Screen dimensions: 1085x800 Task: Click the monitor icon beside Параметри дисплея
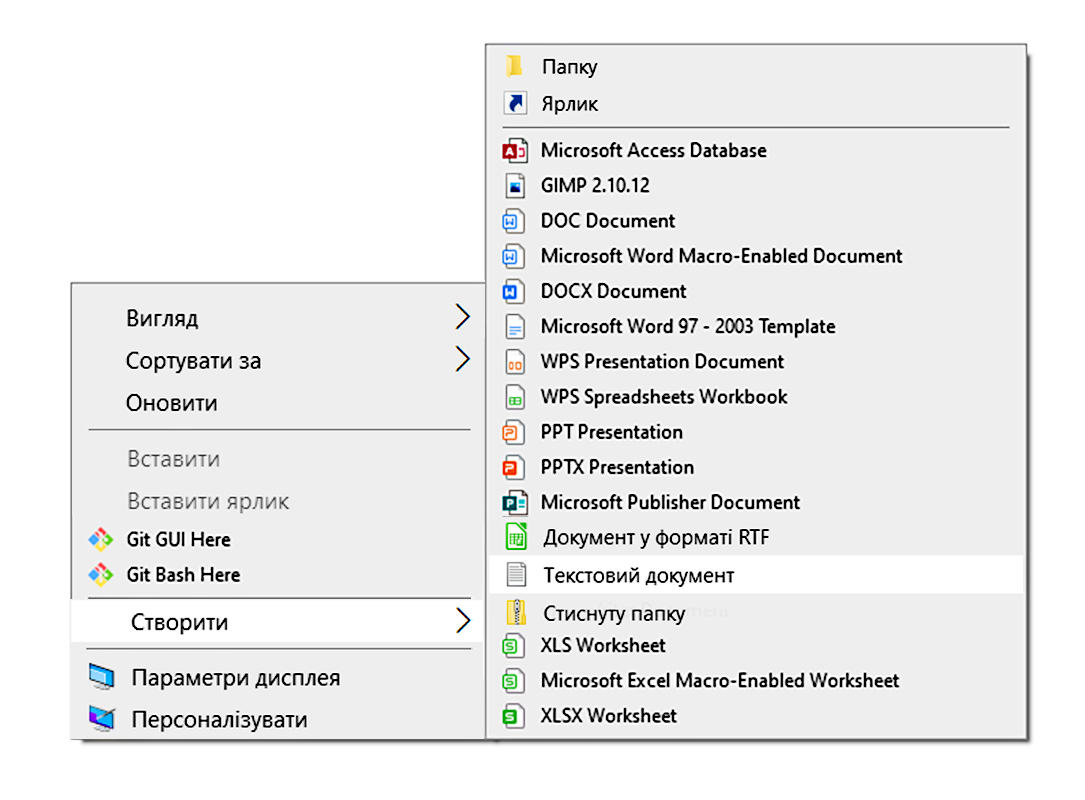click(101, 678)
